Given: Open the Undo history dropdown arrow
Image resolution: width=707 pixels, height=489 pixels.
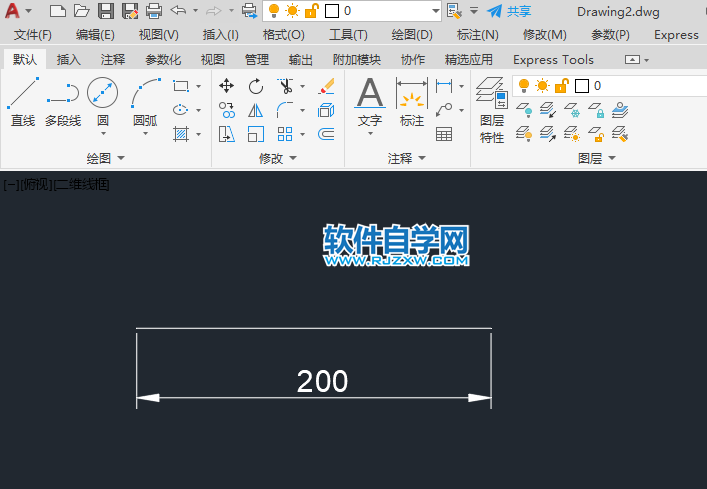Looking at the screenshot, I should tap(195, 10).
